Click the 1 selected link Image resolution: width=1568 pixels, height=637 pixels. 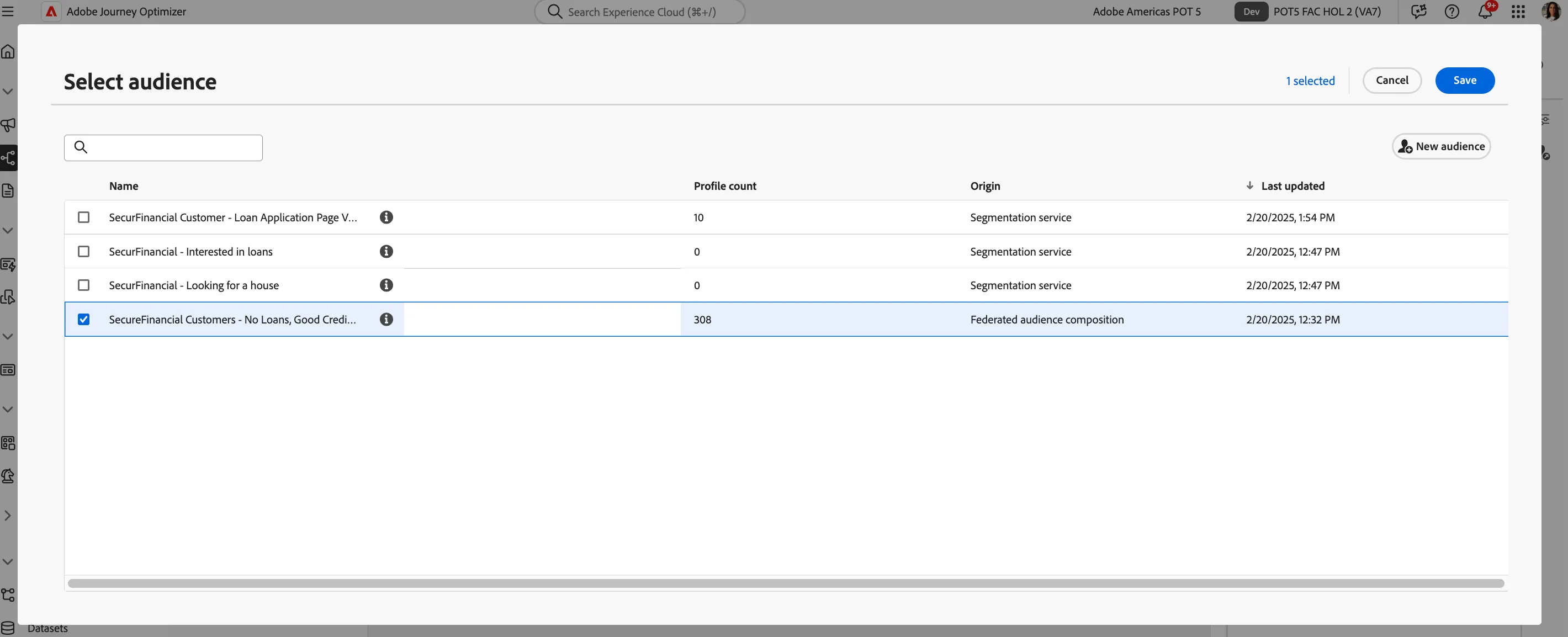[x=1310, y=81]
